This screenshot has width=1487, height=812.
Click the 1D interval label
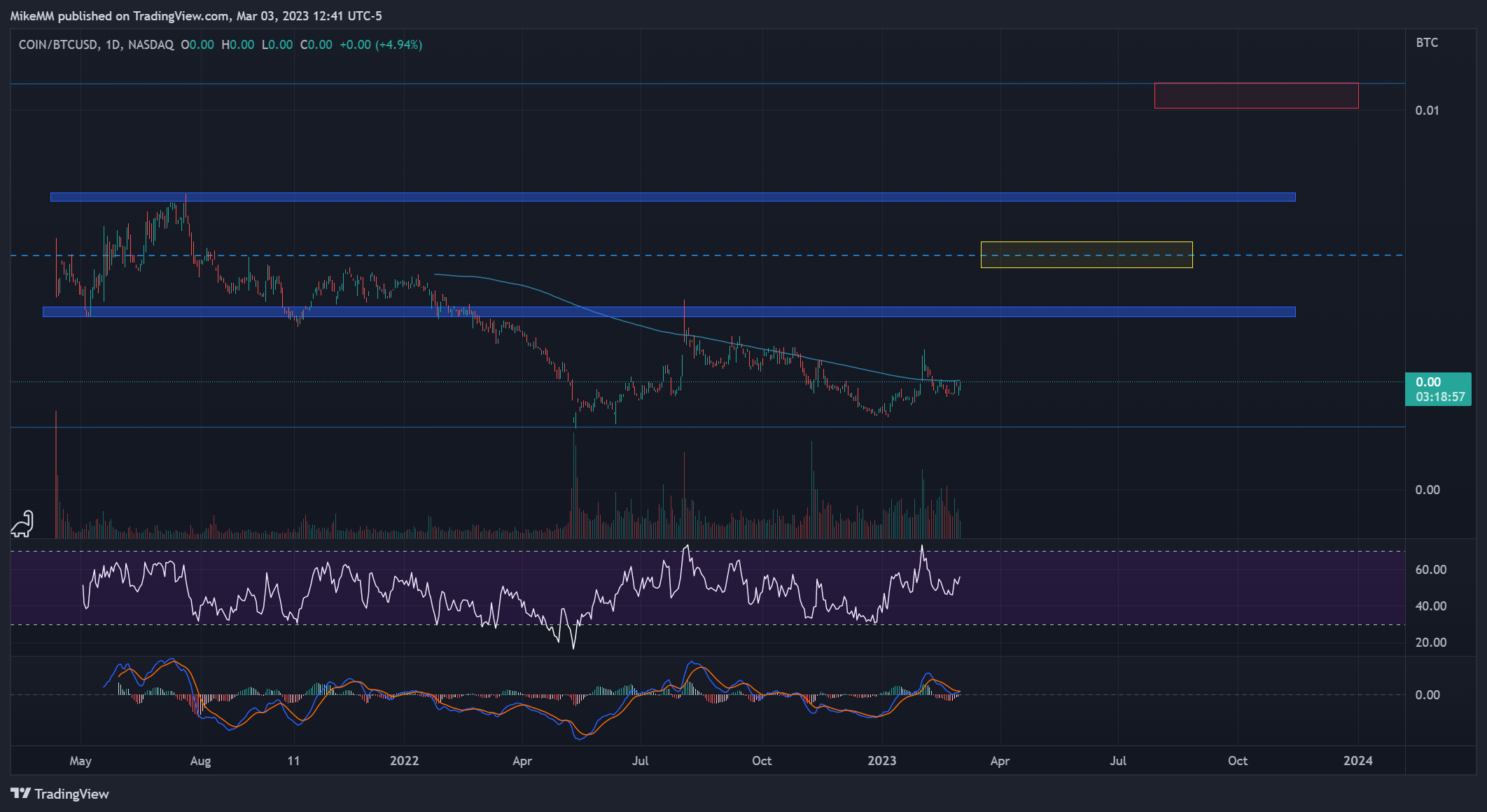pos(113,45)
